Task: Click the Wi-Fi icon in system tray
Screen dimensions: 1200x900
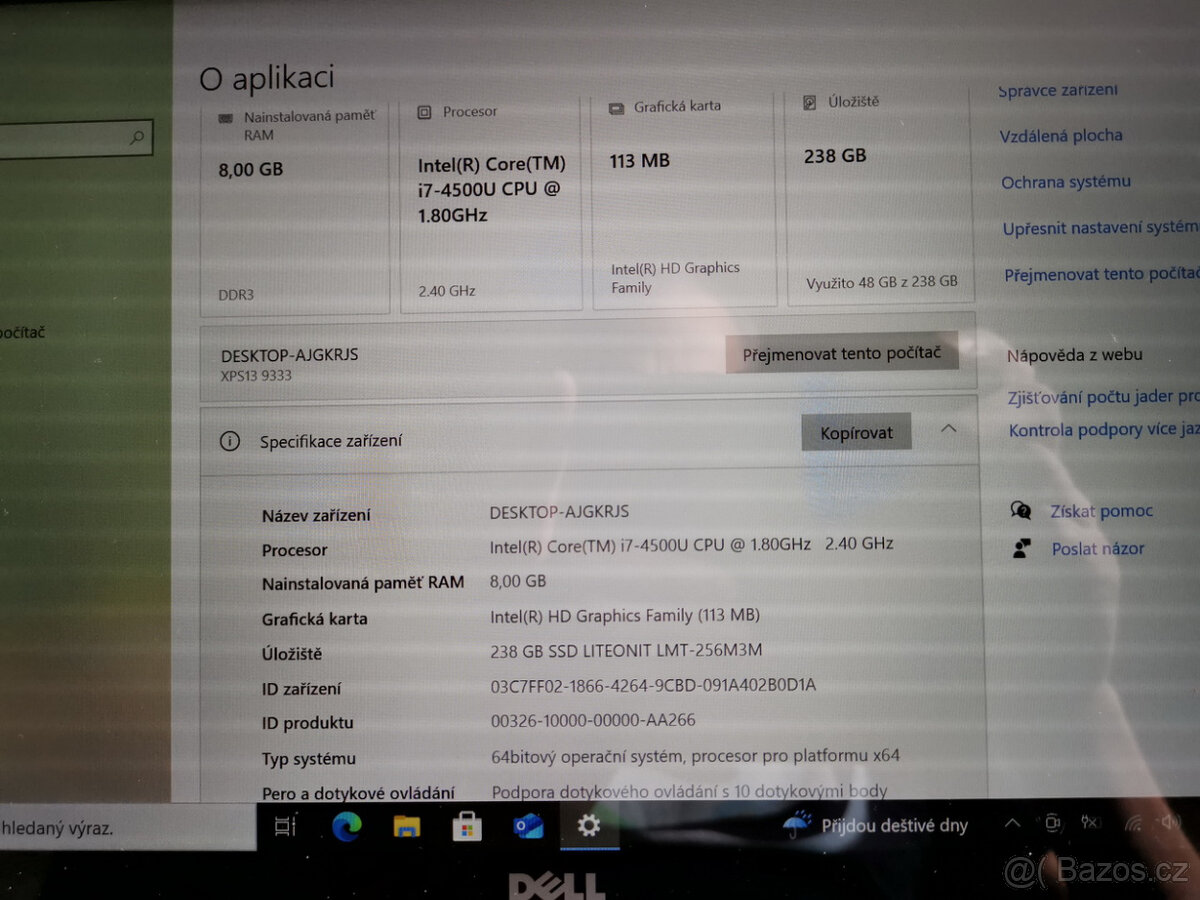Action: (x=1135, y=824)
